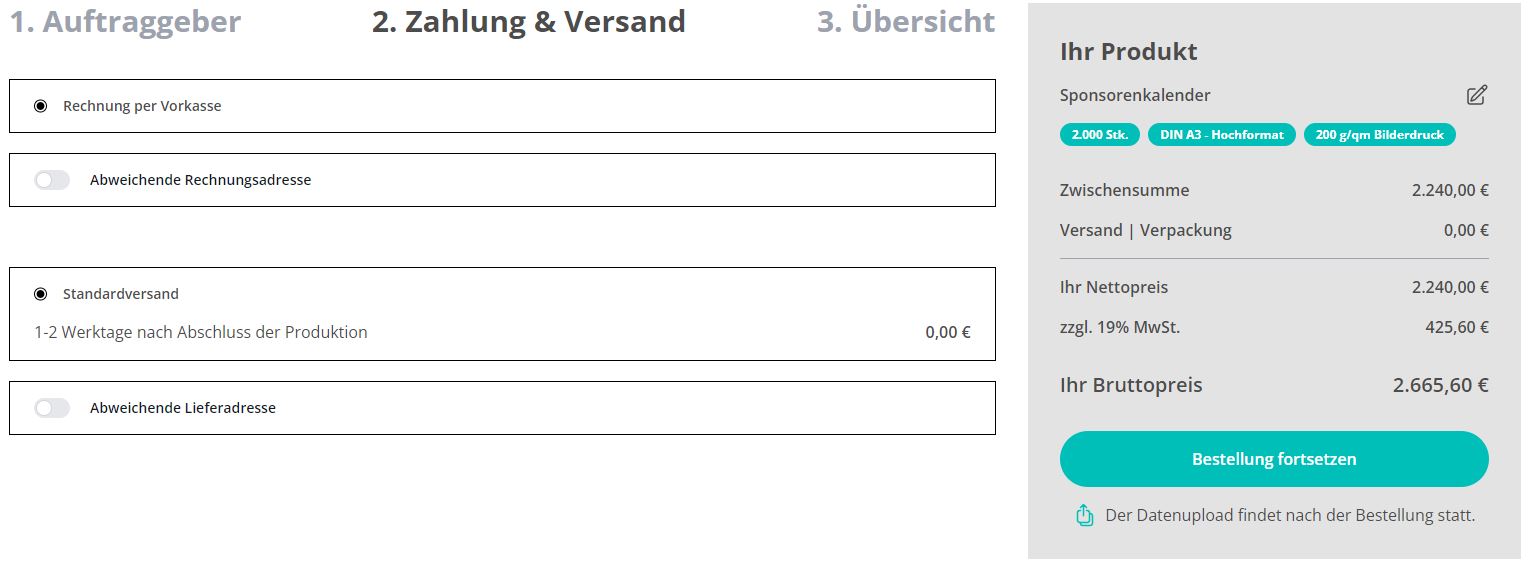Screen dimensions: 1528x565
Task: Click the Sponsorenkalender product name
Action: pos(1135,95)
